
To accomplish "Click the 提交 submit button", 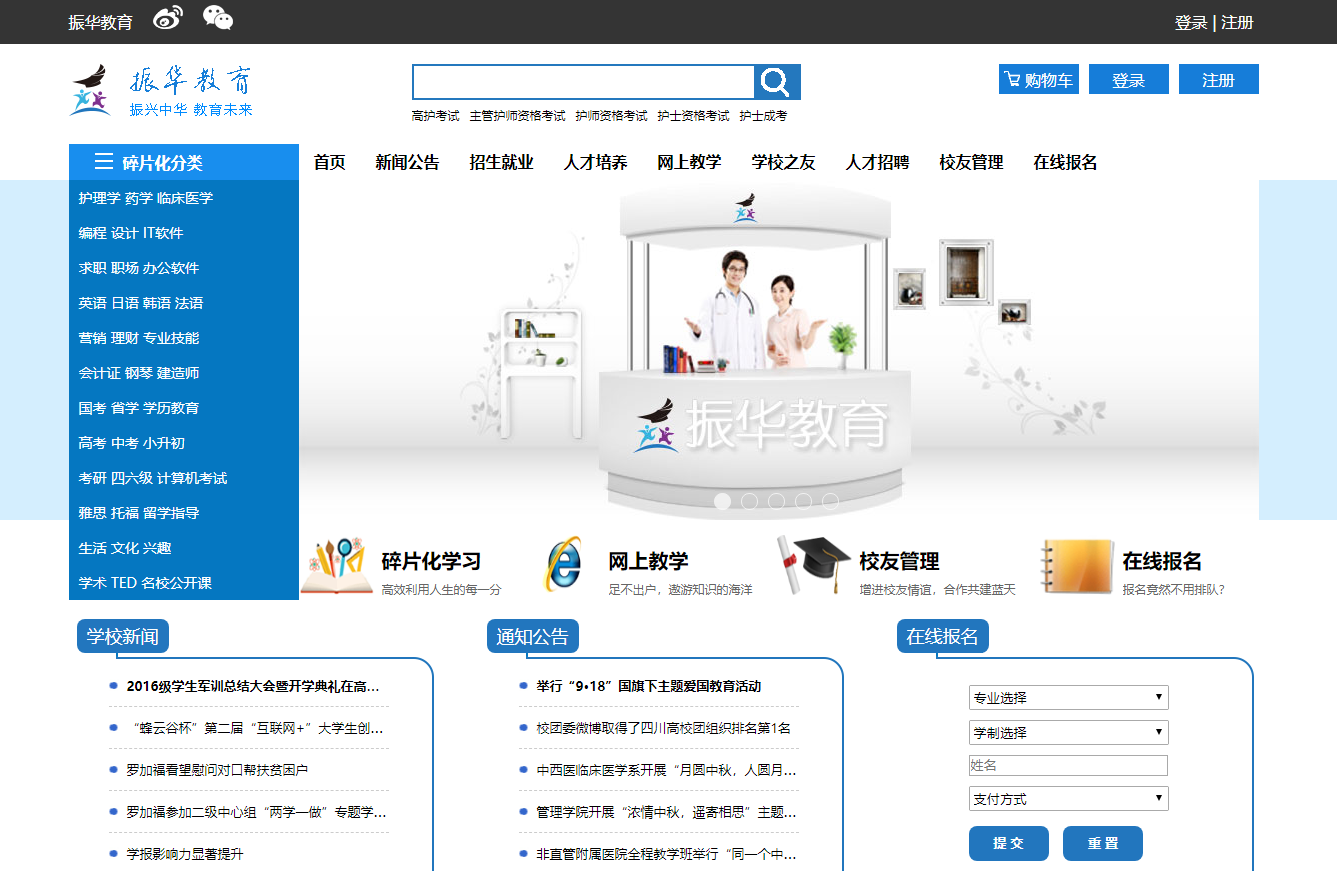I will (x=1009, y=843).
